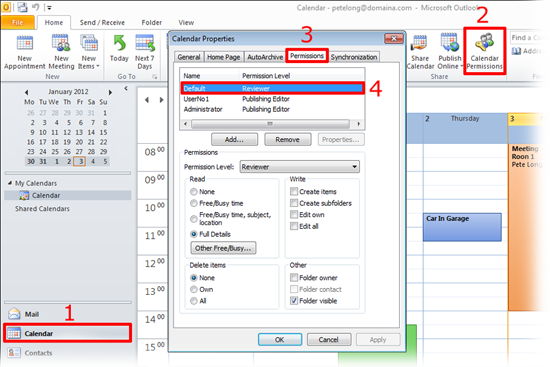This screenshot has height=367, width=550.
Task: Click the Remove button
Action: point(287,139)
